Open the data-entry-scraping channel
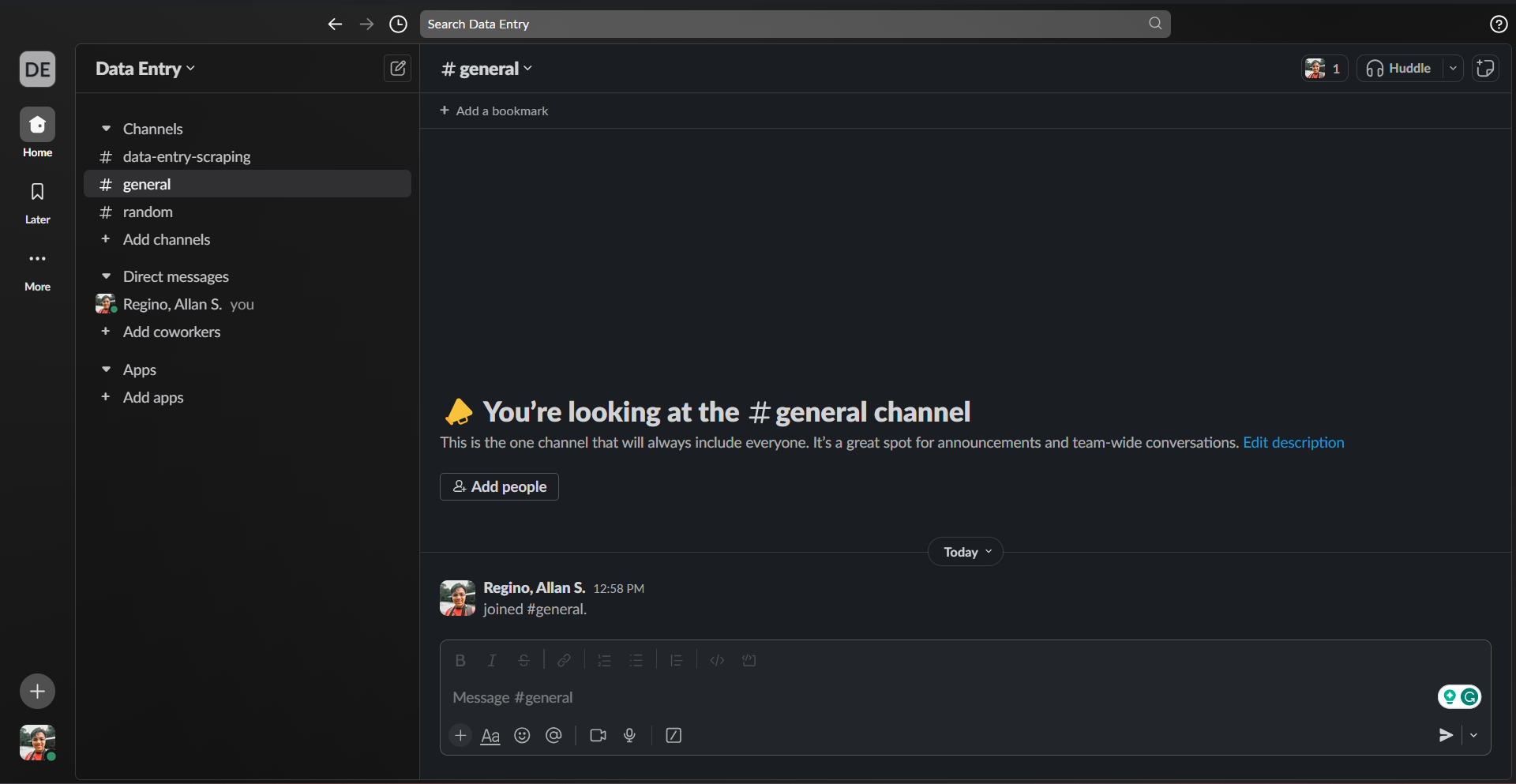This screenshot has width=1516, height=784. click(247, 156)
